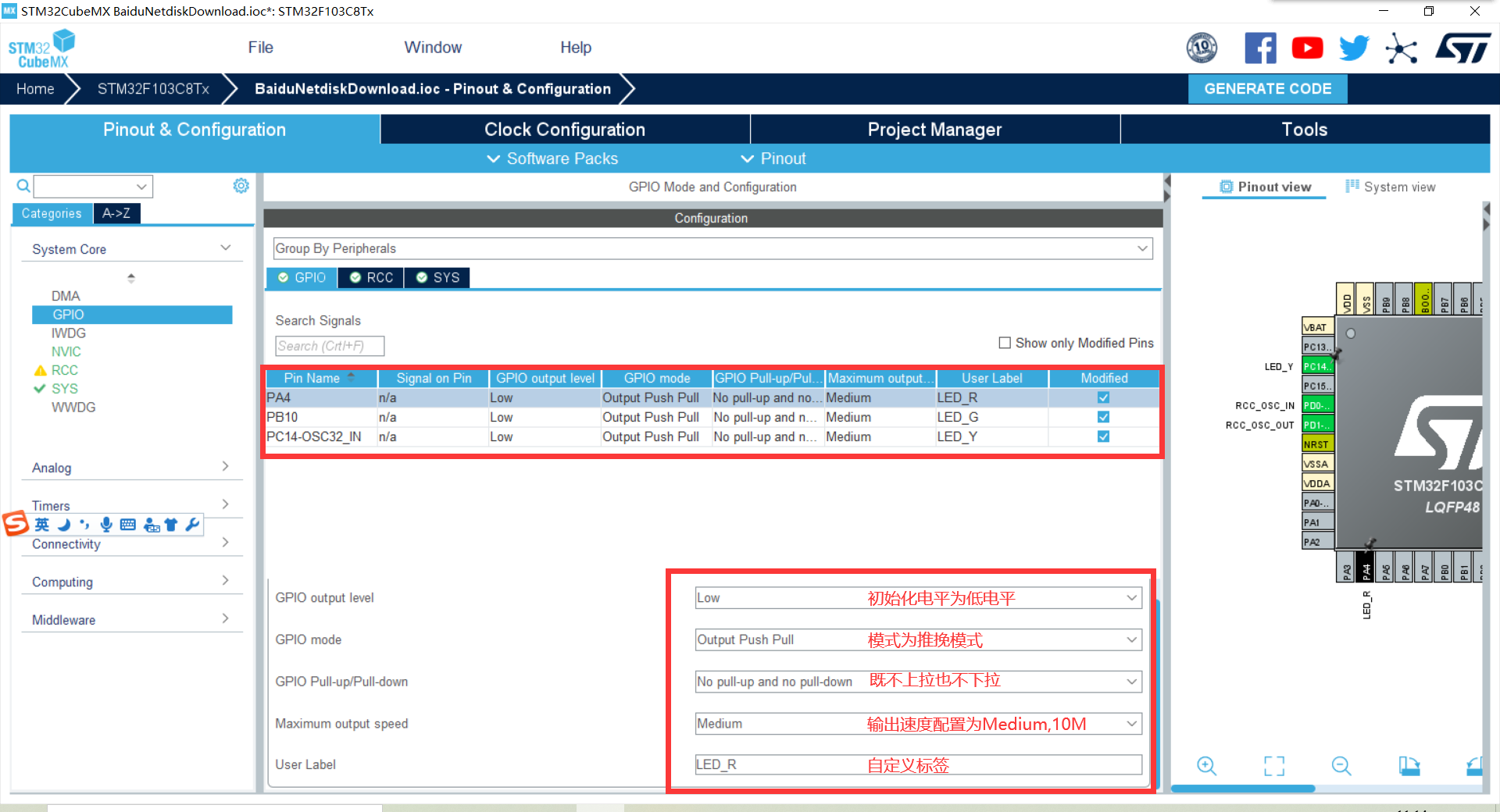Click the User Label LED_R field

[919, 764]
